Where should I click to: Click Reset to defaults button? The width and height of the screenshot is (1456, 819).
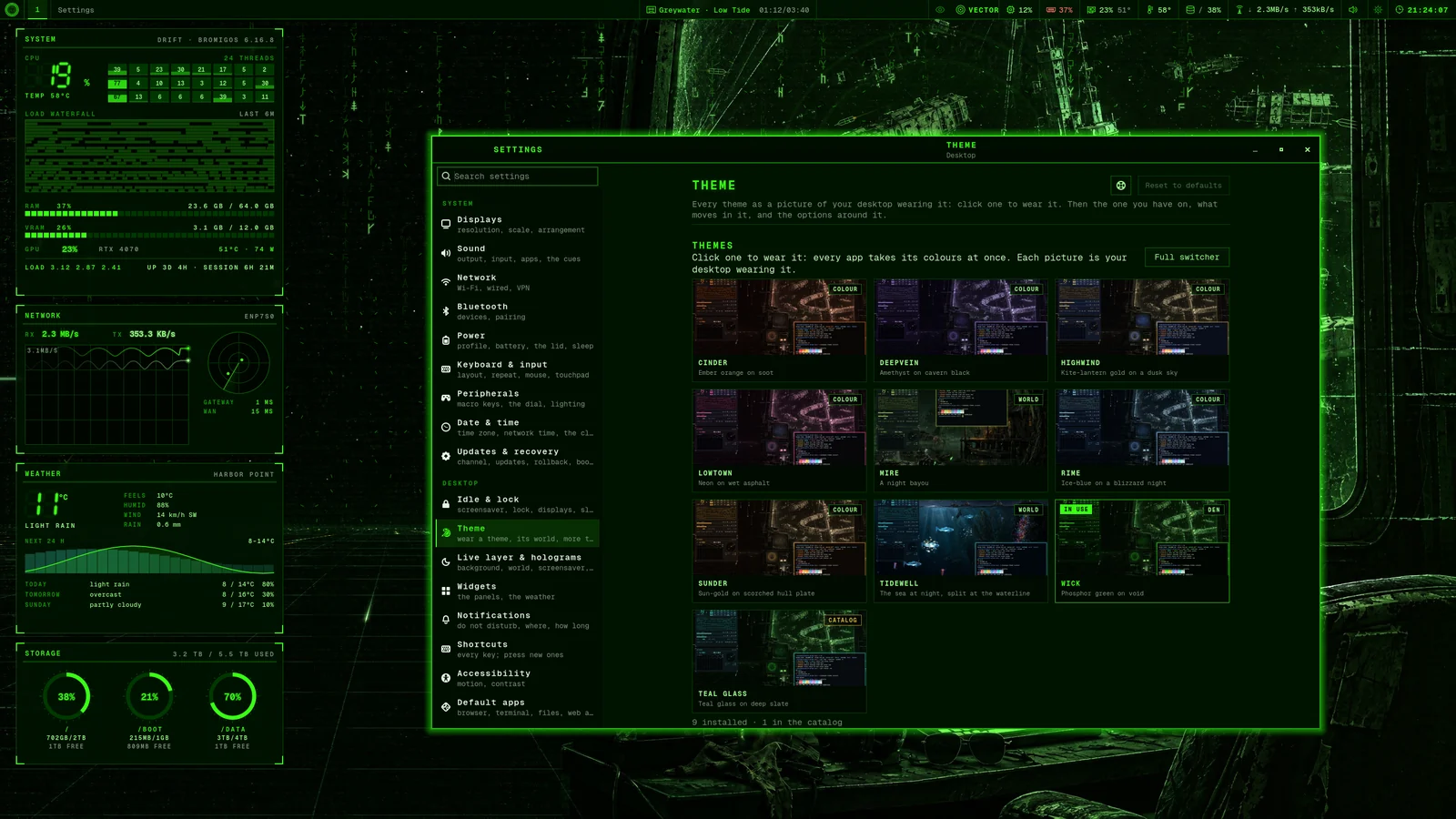1183,186
